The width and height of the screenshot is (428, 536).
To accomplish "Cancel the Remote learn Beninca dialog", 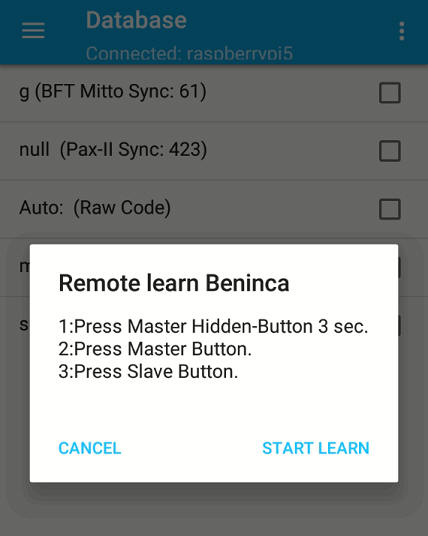I will pos(90,448).
